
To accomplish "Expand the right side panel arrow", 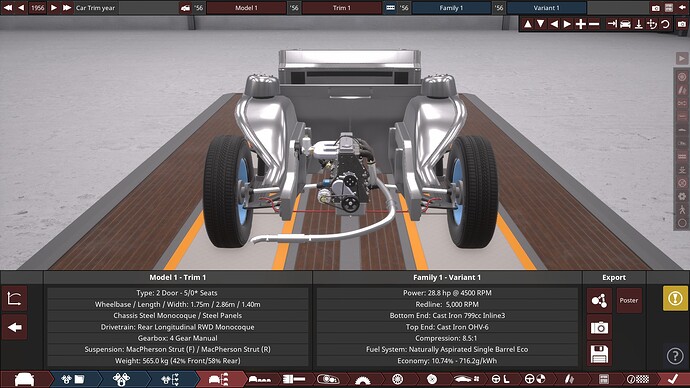I will 682,58.
